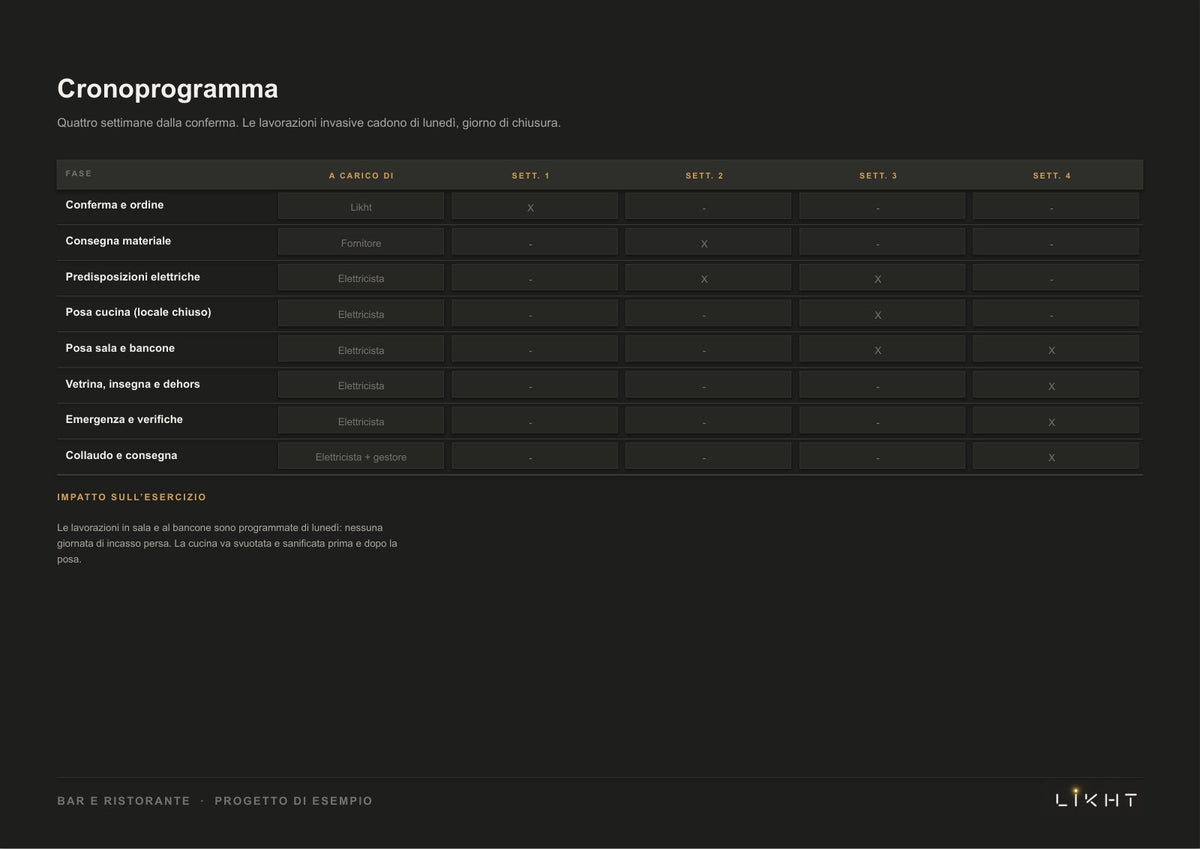Select the "Emergenza e verifiche" phase label

pyautogui.click(x=124, y=419)
